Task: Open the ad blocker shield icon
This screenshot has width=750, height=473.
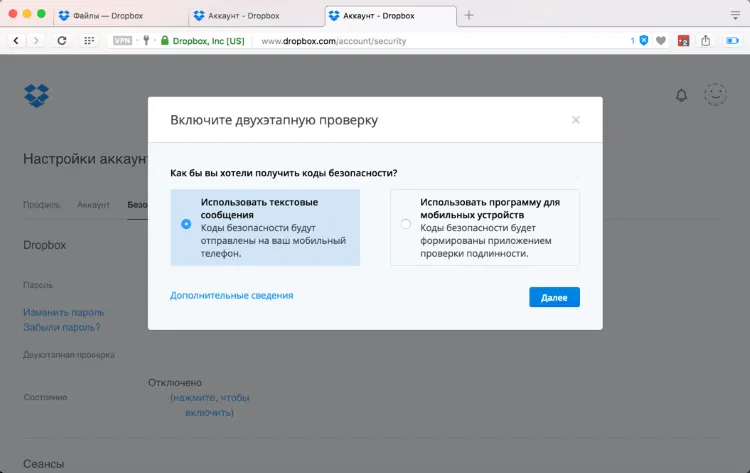Action: pos(644,41)
